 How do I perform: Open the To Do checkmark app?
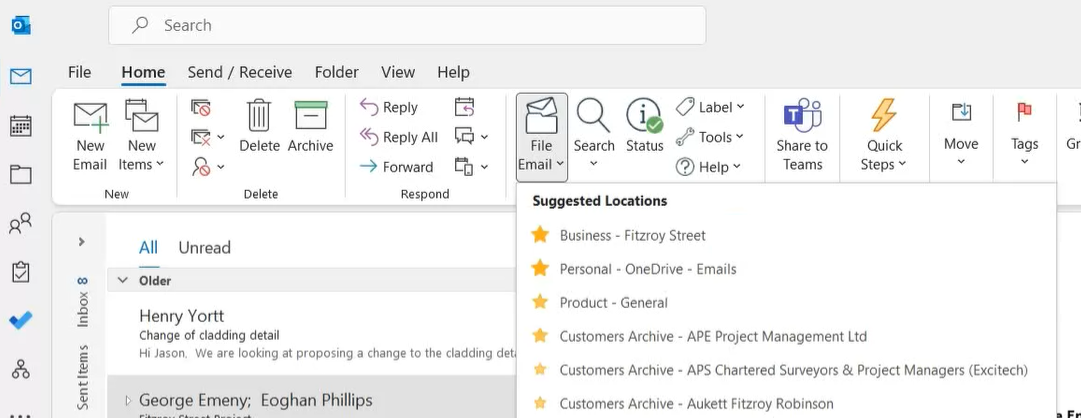(x=21, y=321)
